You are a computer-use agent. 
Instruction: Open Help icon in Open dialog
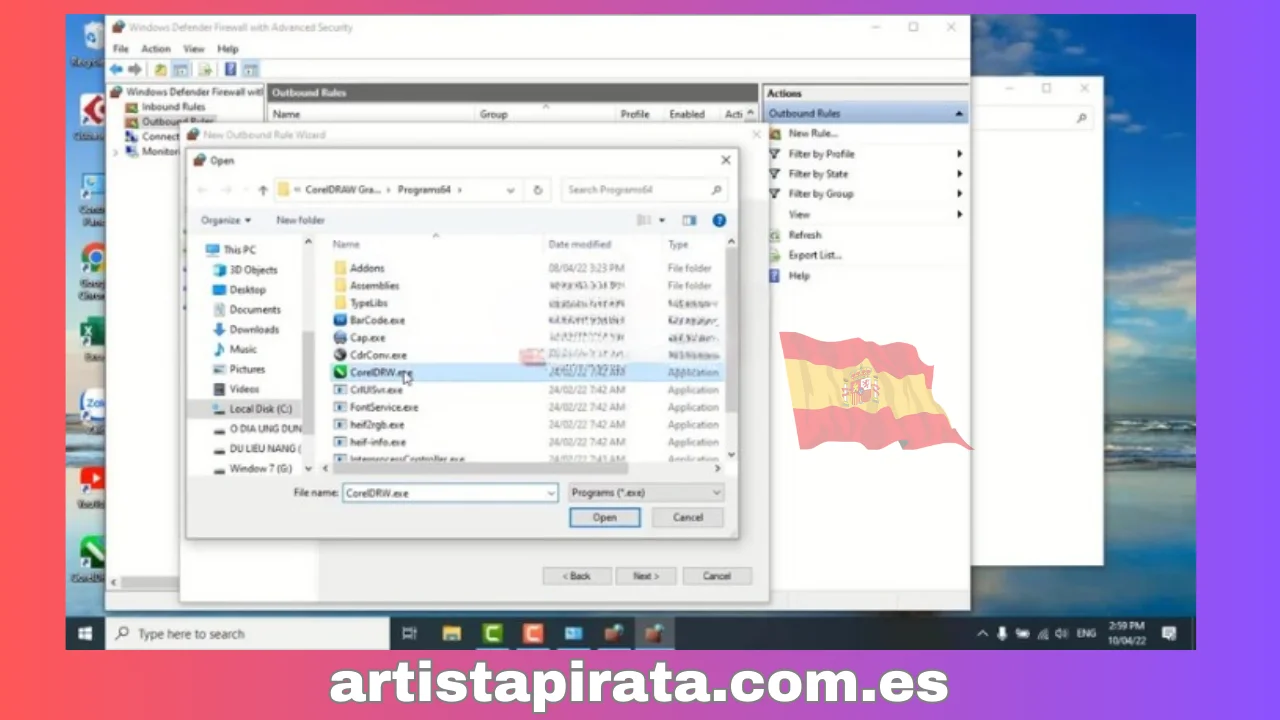[719, 220]
